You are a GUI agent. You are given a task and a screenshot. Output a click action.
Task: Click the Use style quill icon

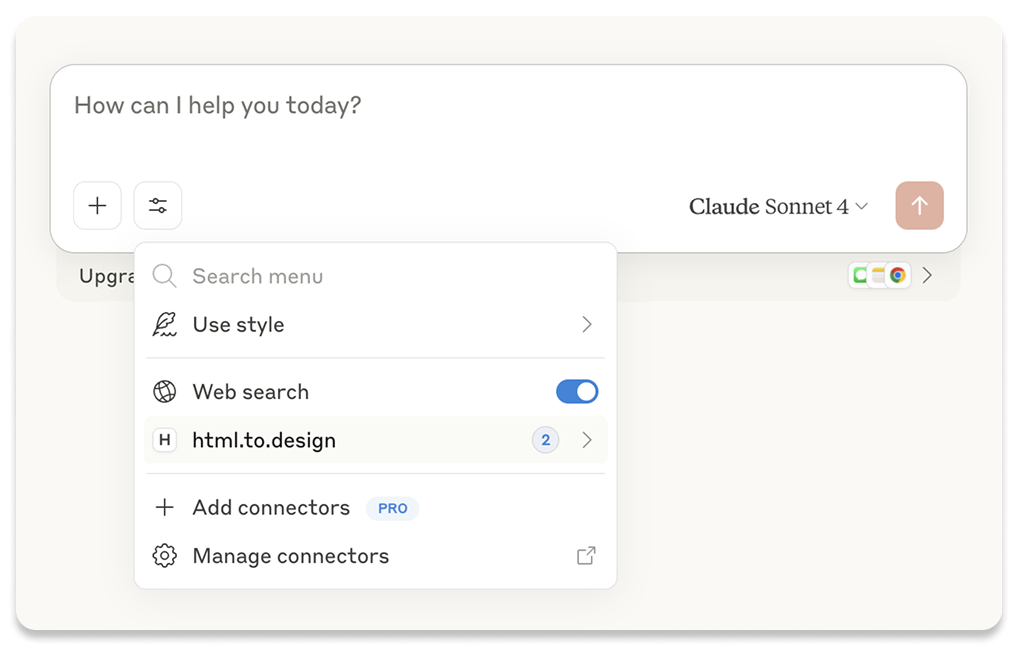point(165,324)
